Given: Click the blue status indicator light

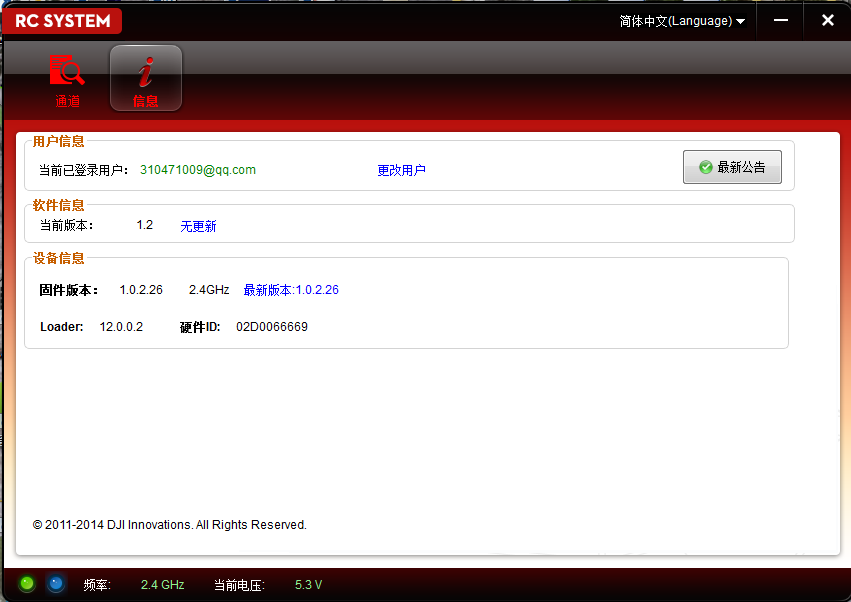Looking at the screenshot, I should pos(56,584).
